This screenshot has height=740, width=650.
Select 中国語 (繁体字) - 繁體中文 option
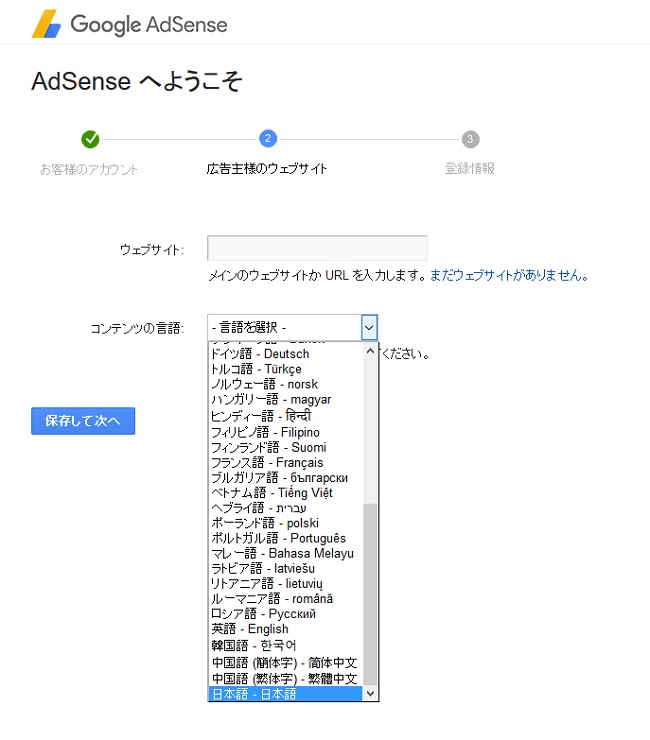(x=286, y=679)
